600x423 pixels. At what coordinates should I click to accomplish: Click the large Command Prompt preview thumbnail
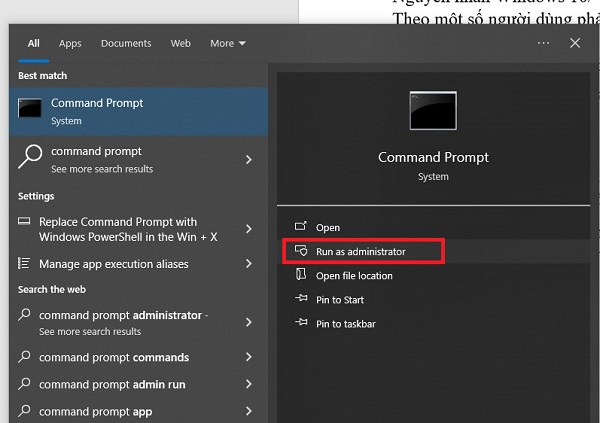[x=433, y=111]
